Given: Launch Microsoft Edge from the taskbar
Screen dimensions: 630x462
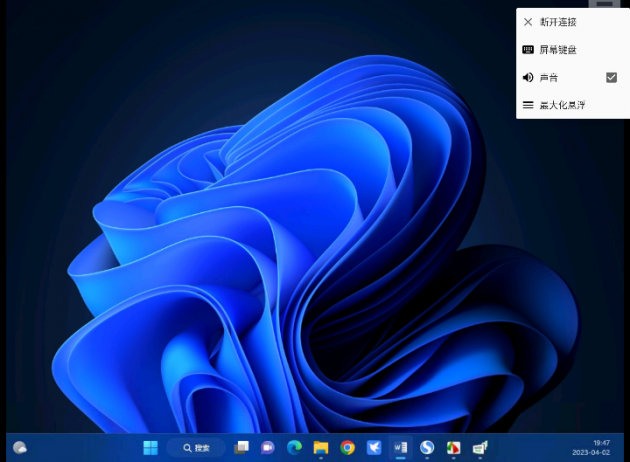Looking at the screenshot, I should coord(294,447).
